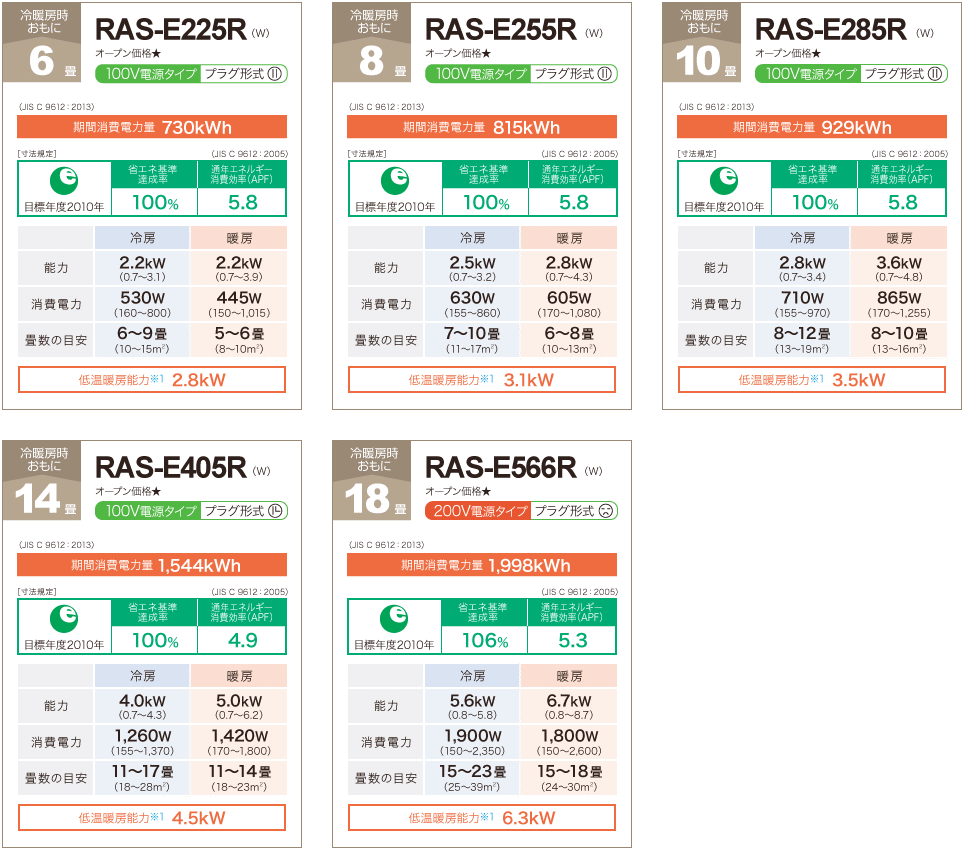This screenshot has height=851, width=964.
Task: Click cooling room size 7~10畳
Action: tap(472, 333)
